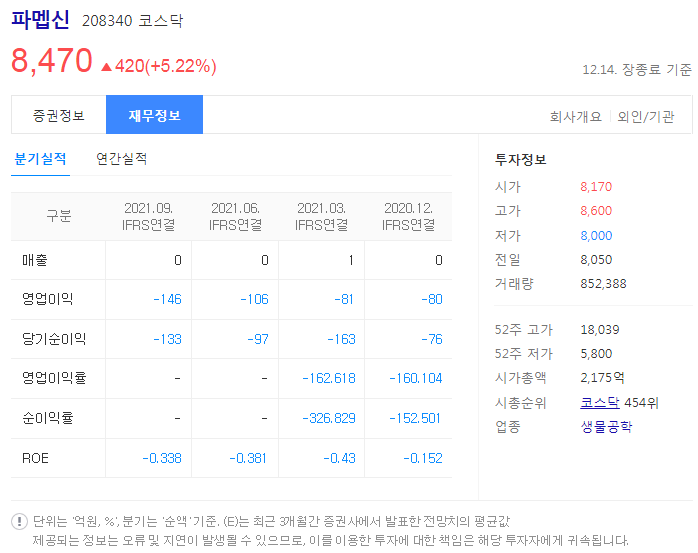Image resolution: width=698 pixels, height=553 pixels.
Task: Select the 재무정보 tab
Action: click(154, 115)
